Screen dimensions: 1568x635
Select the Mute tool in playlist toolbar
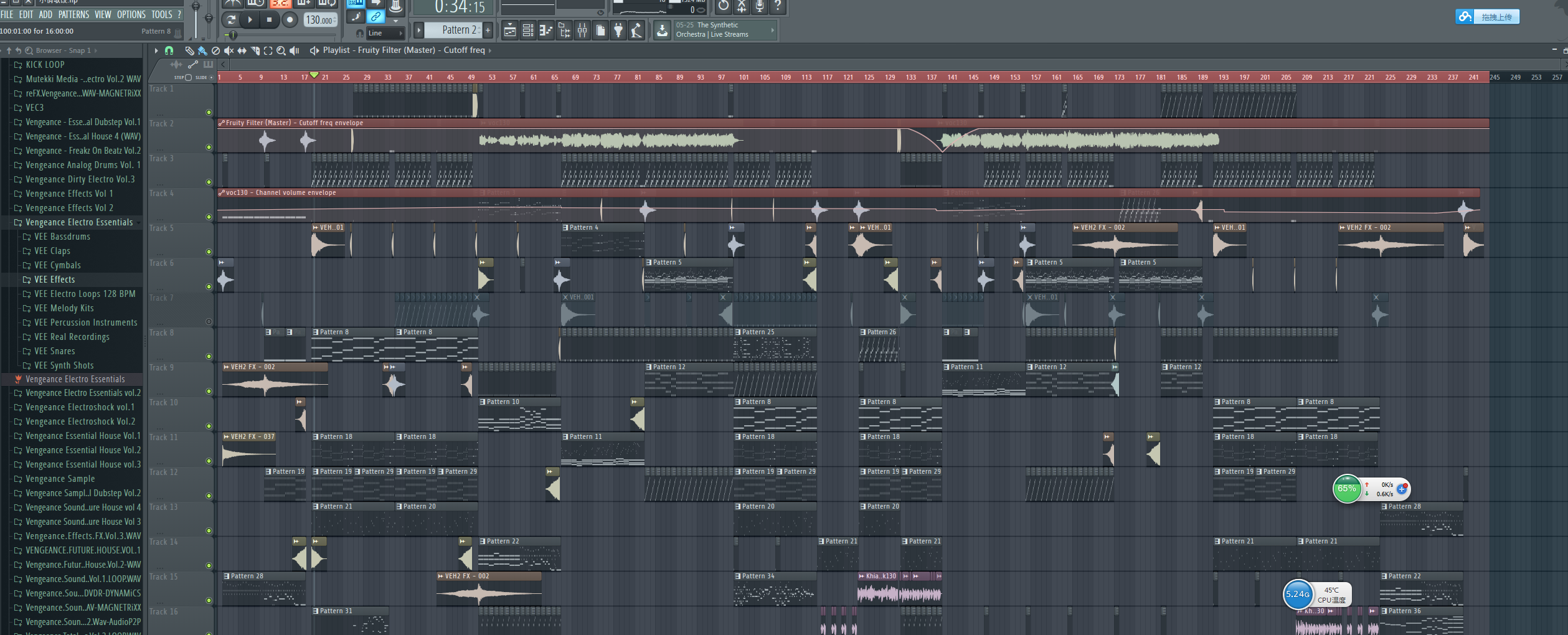click(x=229, y=50)
